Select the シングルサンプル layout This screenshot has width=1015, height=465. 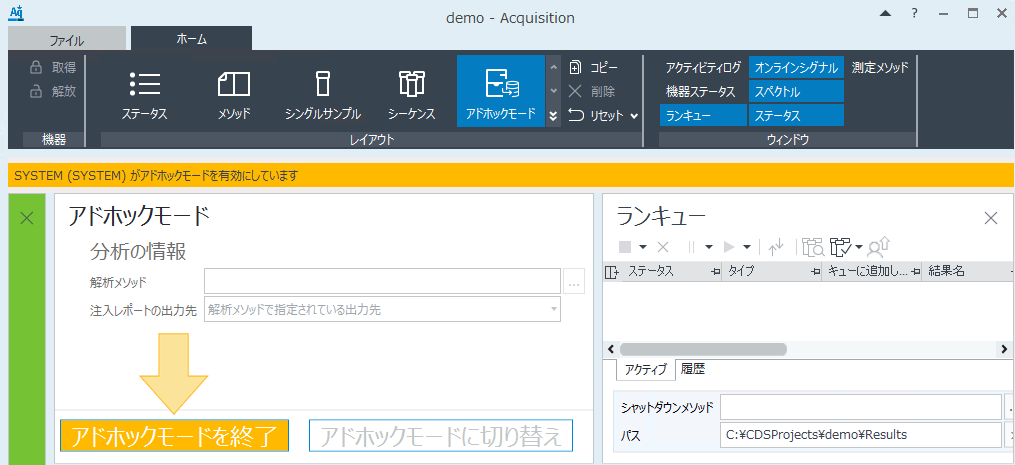point(322,95)
